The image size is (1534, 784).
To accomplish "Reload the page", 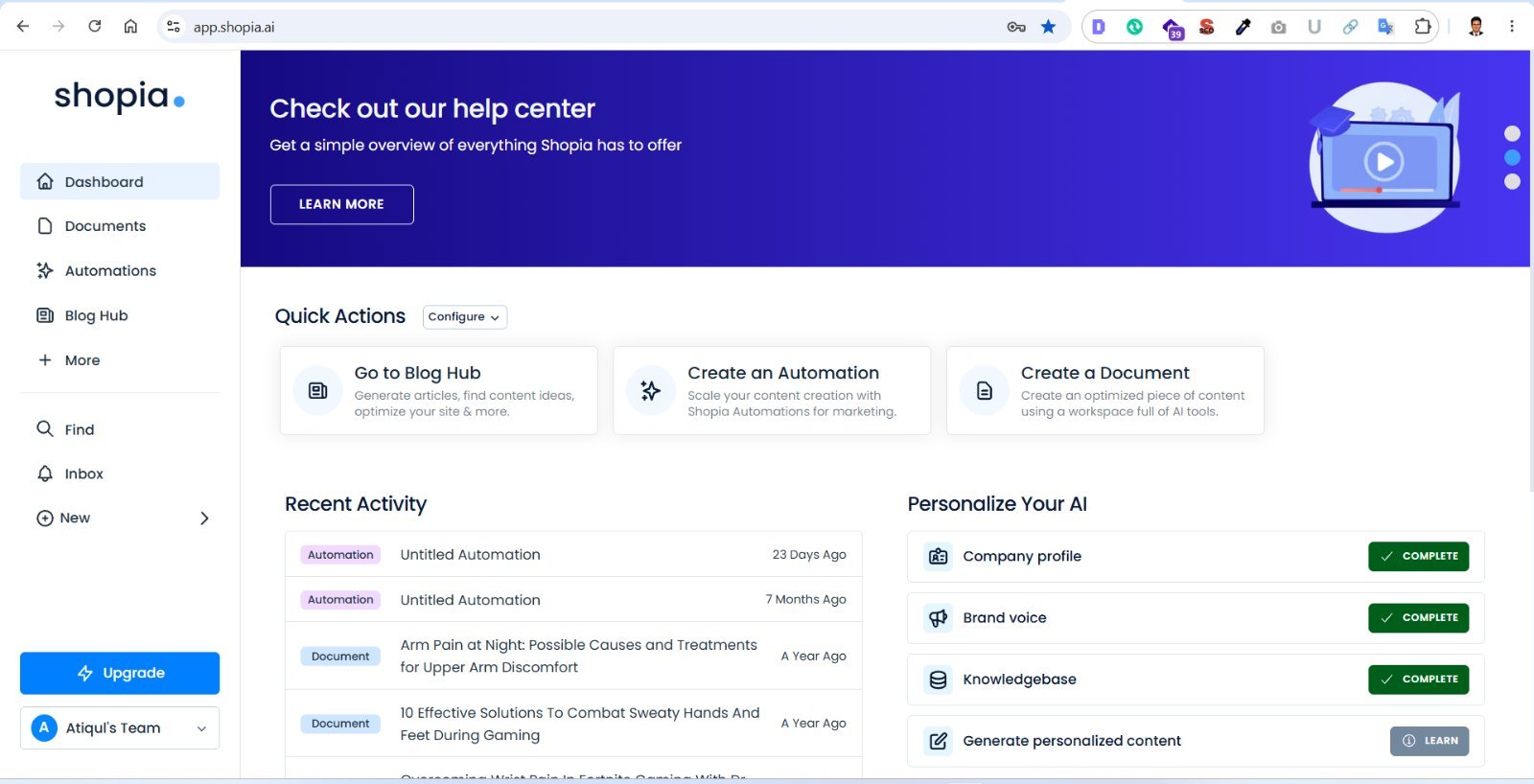I will (x=94, y=26).
